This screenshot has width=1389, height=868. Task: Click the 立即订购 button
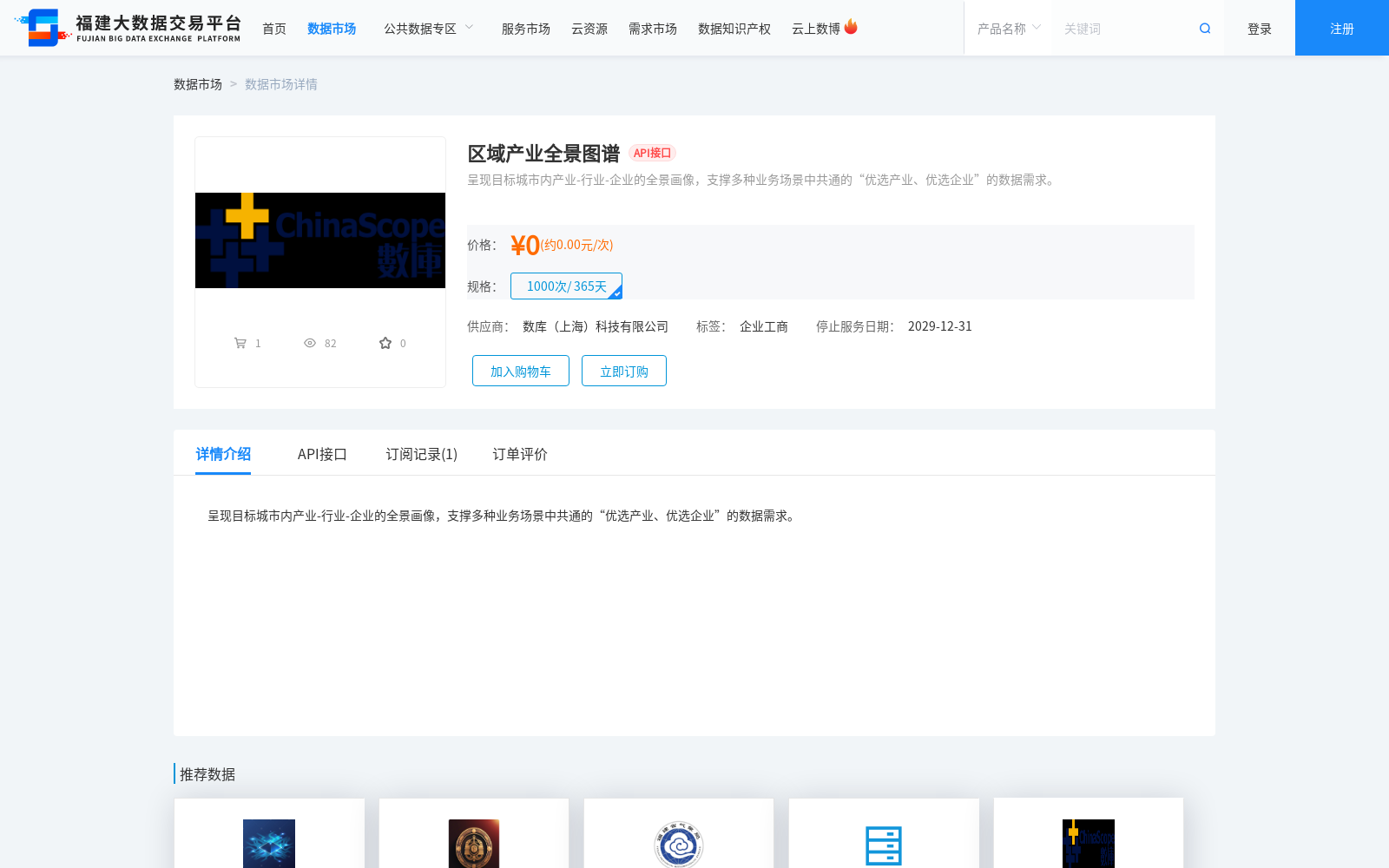click(624, 371)
